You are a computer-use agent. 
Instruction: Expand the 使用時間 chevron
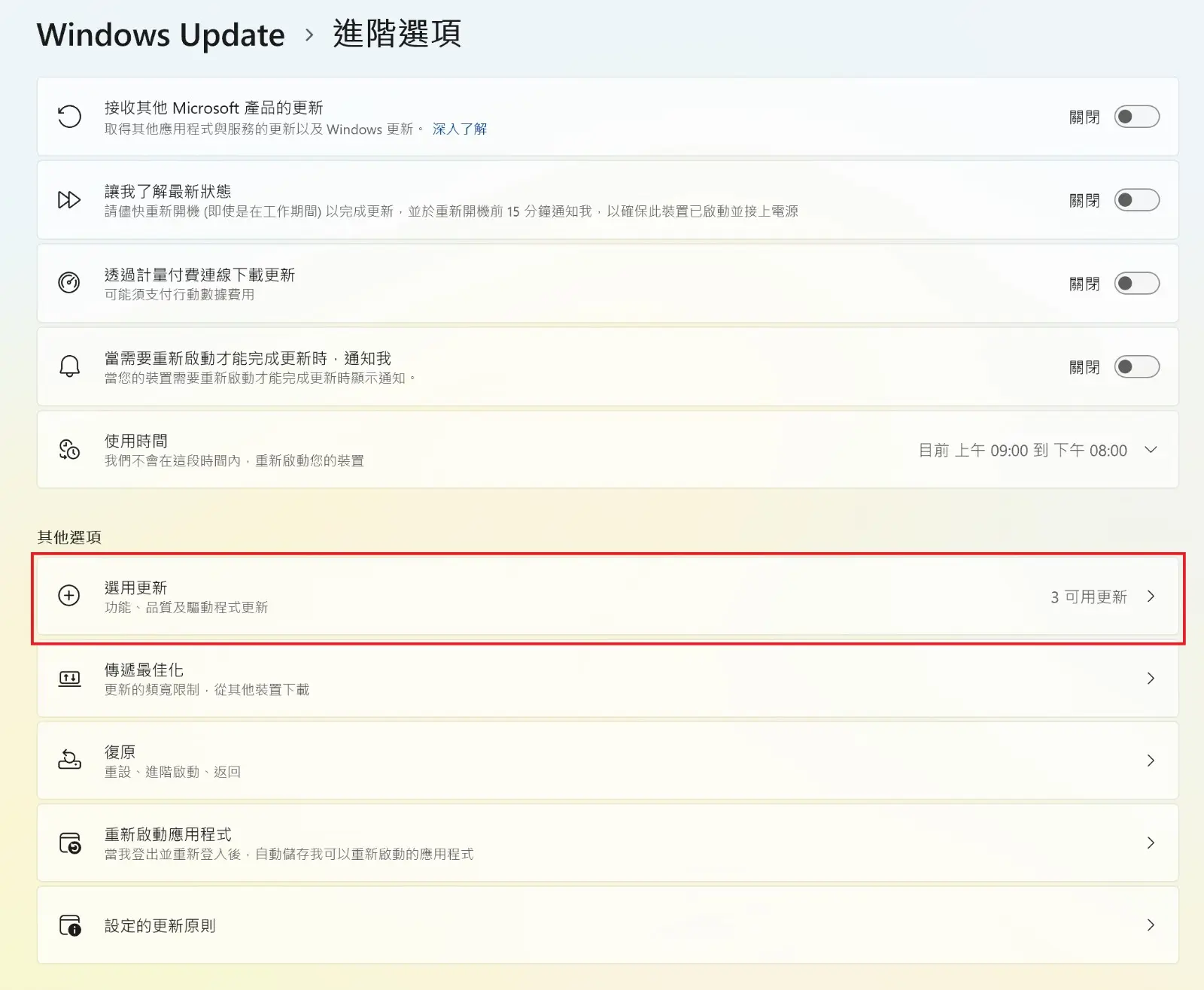pyautogui.click(x=1151, y=450)
